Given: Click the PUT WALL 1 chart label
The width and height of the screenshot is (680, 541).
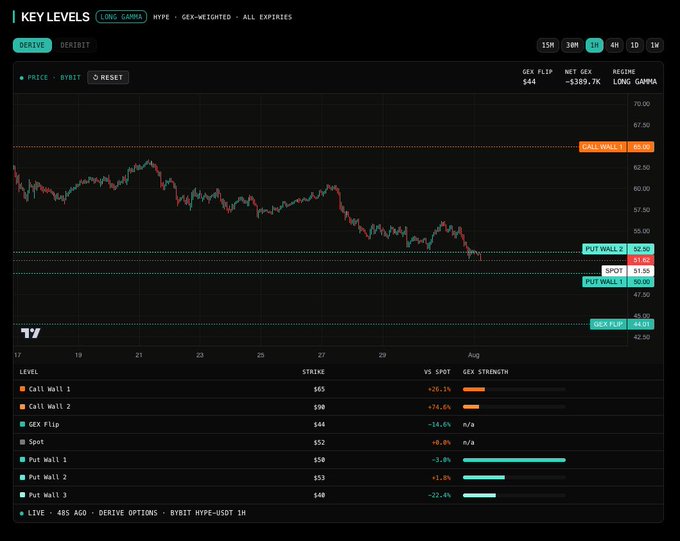Looking at the screenshot, I should coord(604,282).
